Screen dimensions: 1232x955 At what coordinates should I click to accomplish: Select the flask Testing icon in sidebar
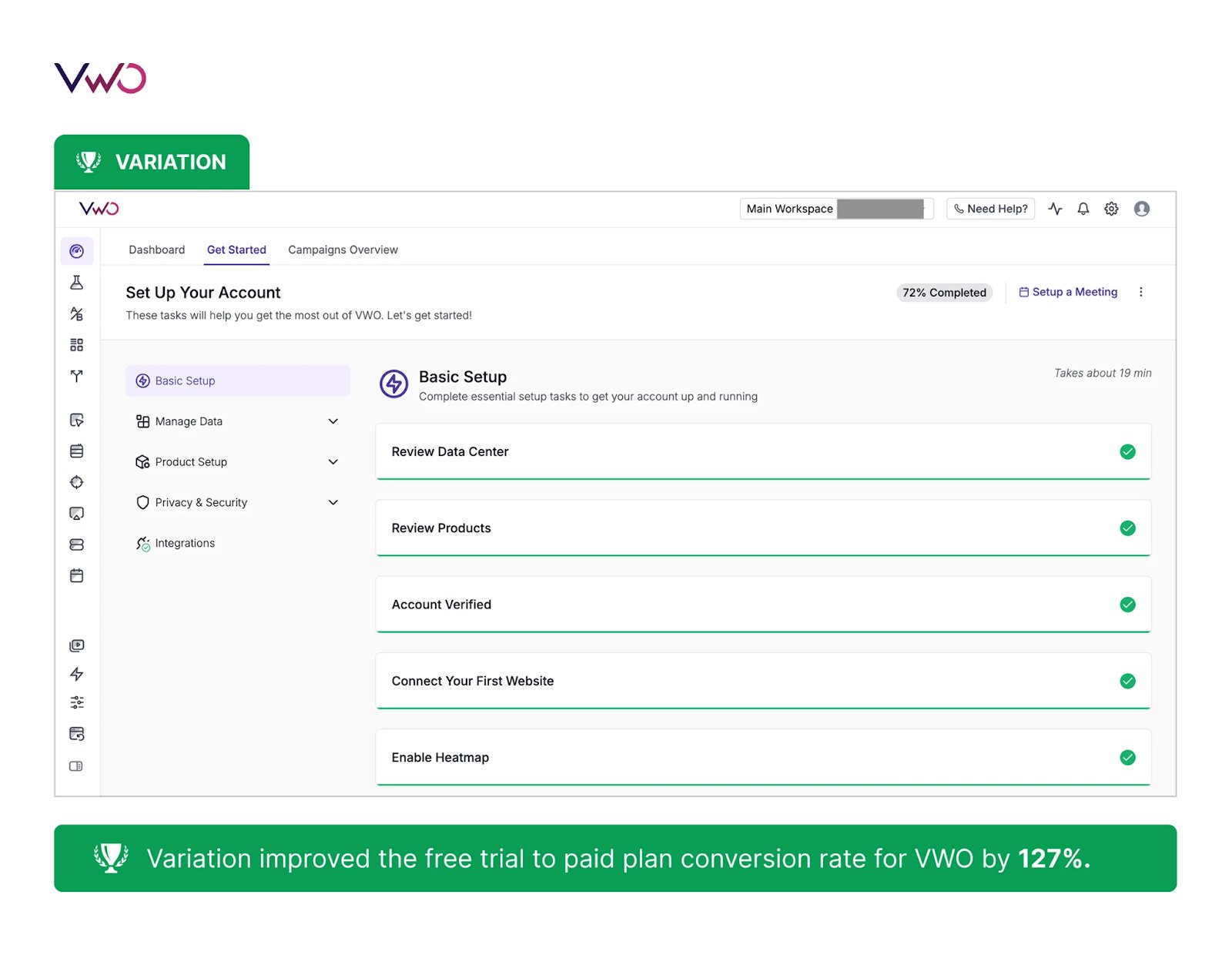pyautogui.click(x=76, y=283)
